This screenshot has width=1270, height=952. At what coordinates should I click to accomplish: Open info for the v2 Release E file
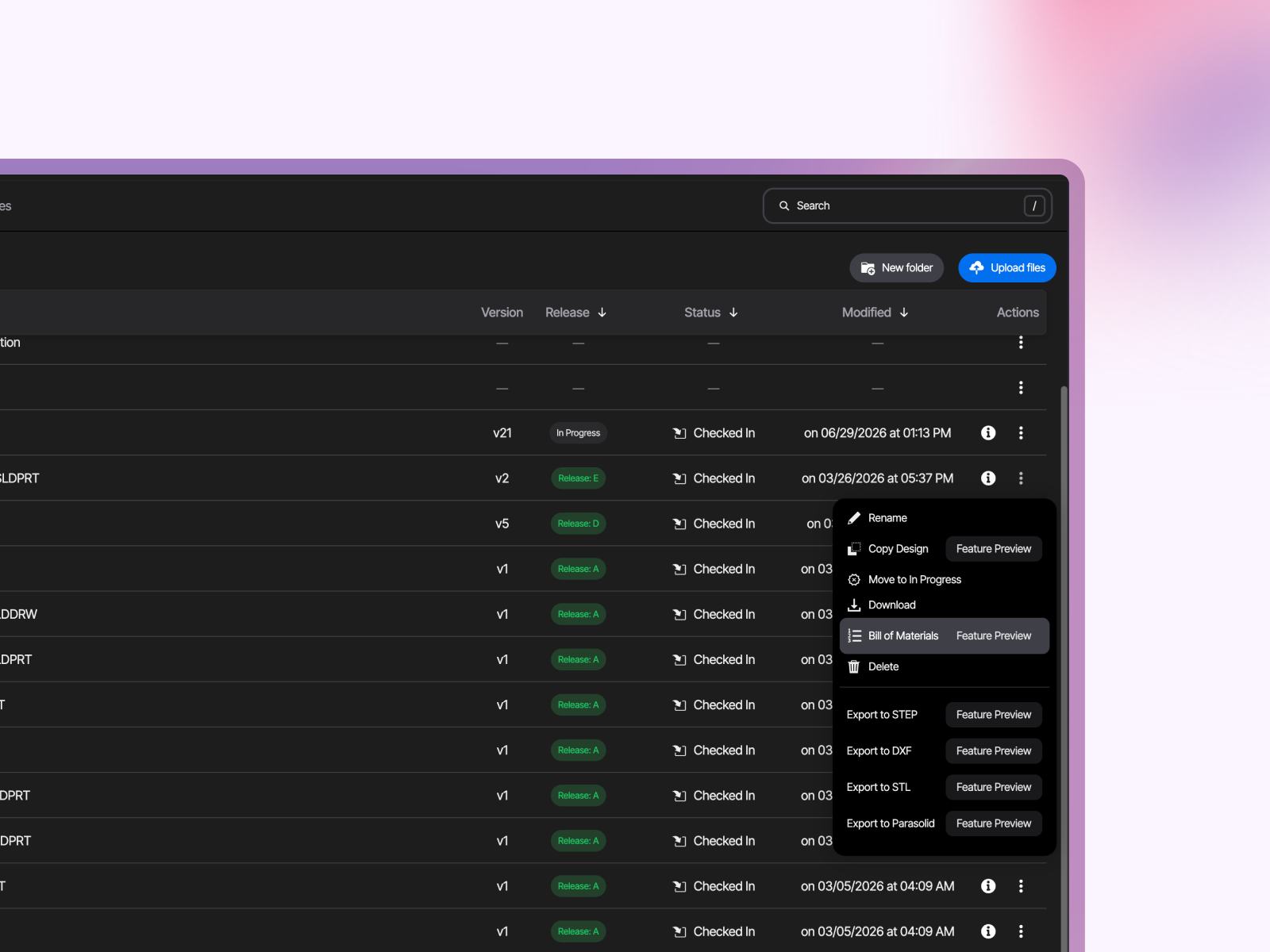(988, 478)
